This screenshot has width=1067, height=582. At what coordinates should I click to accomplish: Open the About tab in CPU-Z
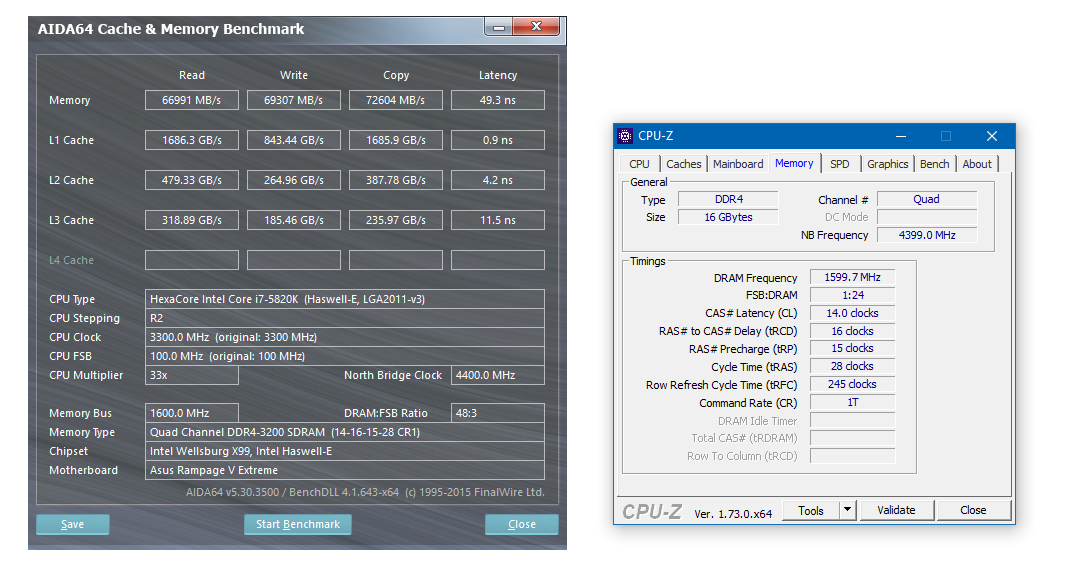[976, 164]
